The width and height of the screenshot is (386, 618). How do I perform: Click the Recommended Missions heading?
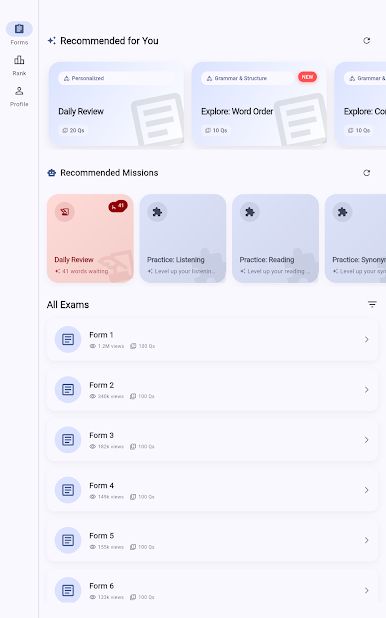point(109,173)
